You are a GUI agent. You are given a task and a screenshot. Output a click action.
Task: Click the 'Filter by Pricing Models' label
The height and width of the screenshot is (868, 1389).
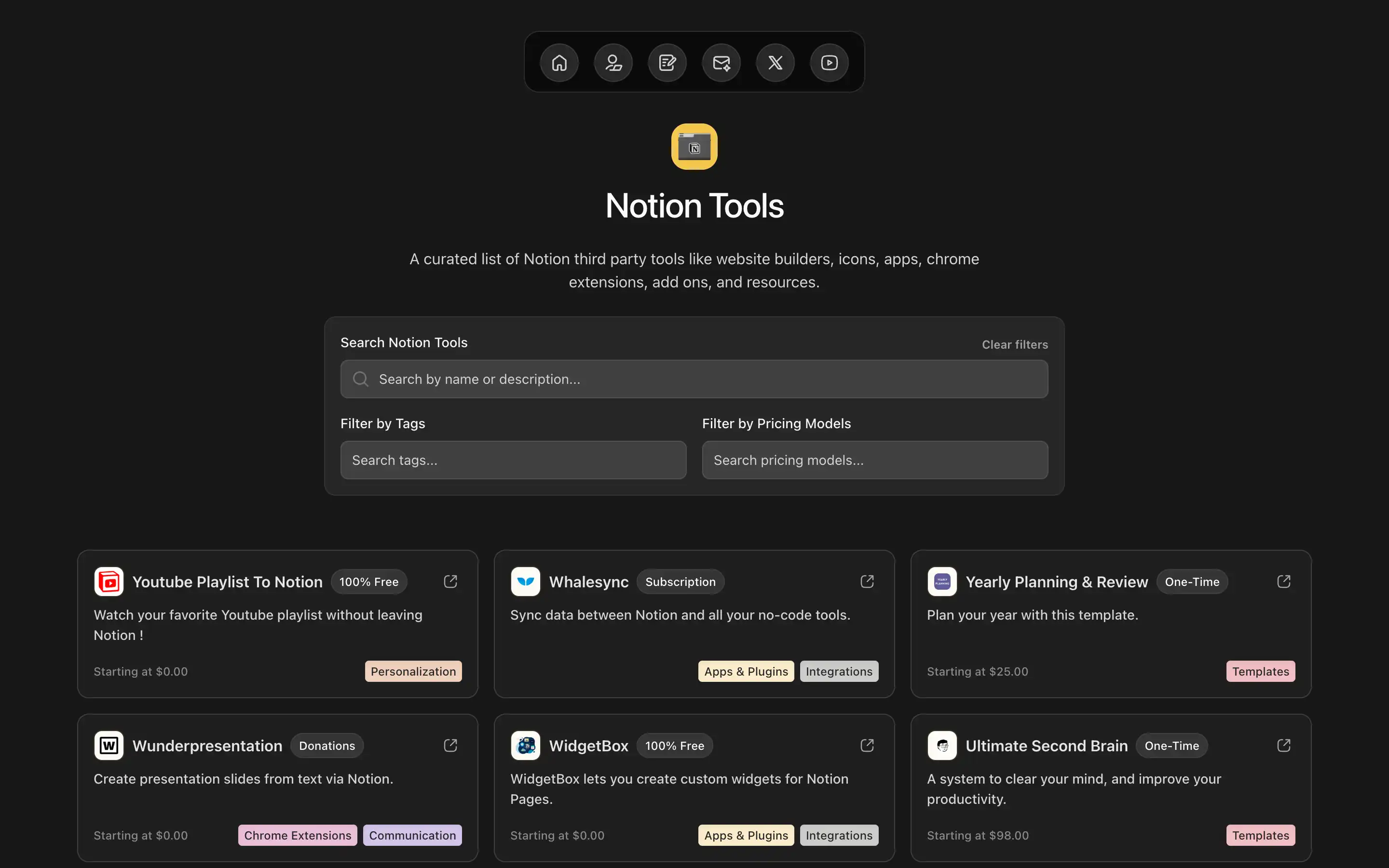[776, 423]
